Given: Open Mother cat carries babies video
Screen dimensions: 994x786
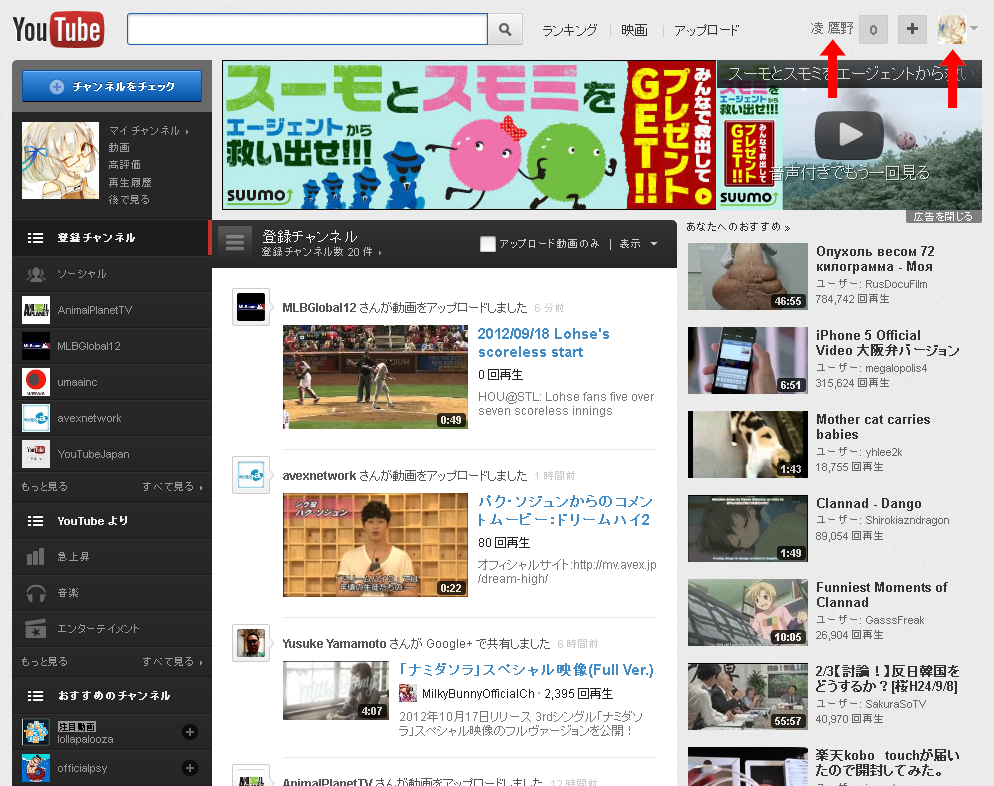Looking at the screenshot, I should 873,427.
